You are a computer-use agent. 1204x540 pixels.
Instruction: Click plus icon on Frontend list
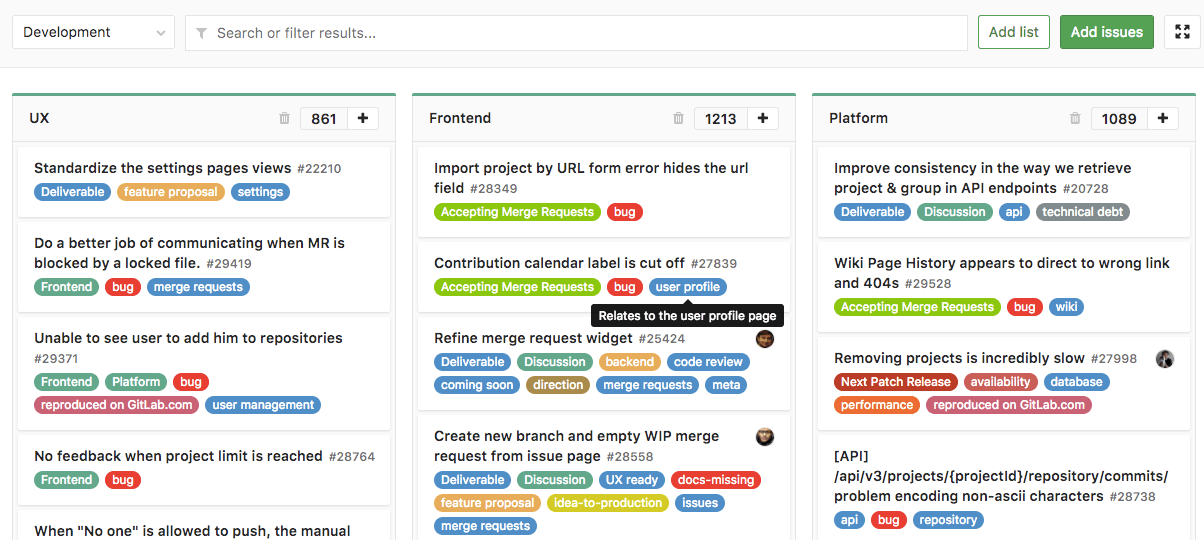click(763, 118)
